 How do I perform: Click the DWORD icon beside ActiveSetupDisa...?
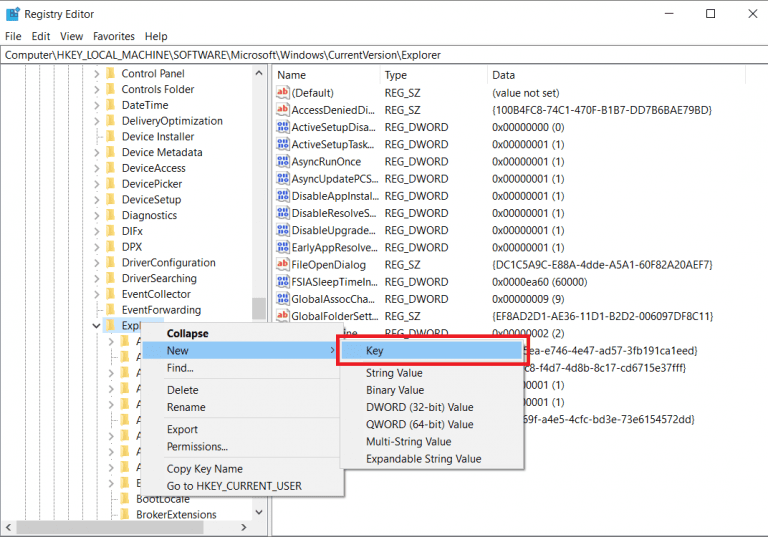[283, 126]
